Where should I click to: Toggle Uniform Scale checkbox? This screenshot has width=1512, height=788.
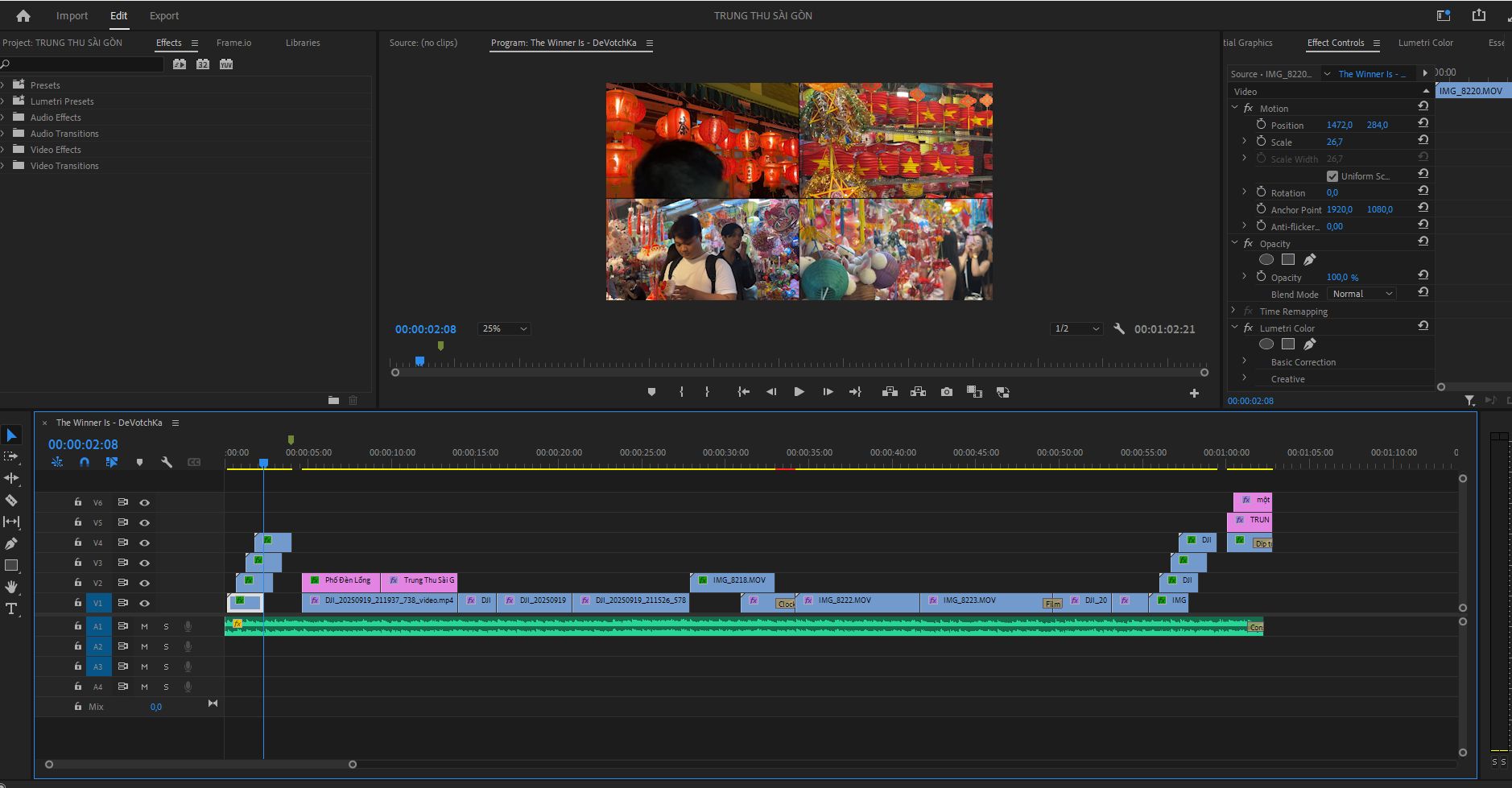click(x=1332, y=176)
